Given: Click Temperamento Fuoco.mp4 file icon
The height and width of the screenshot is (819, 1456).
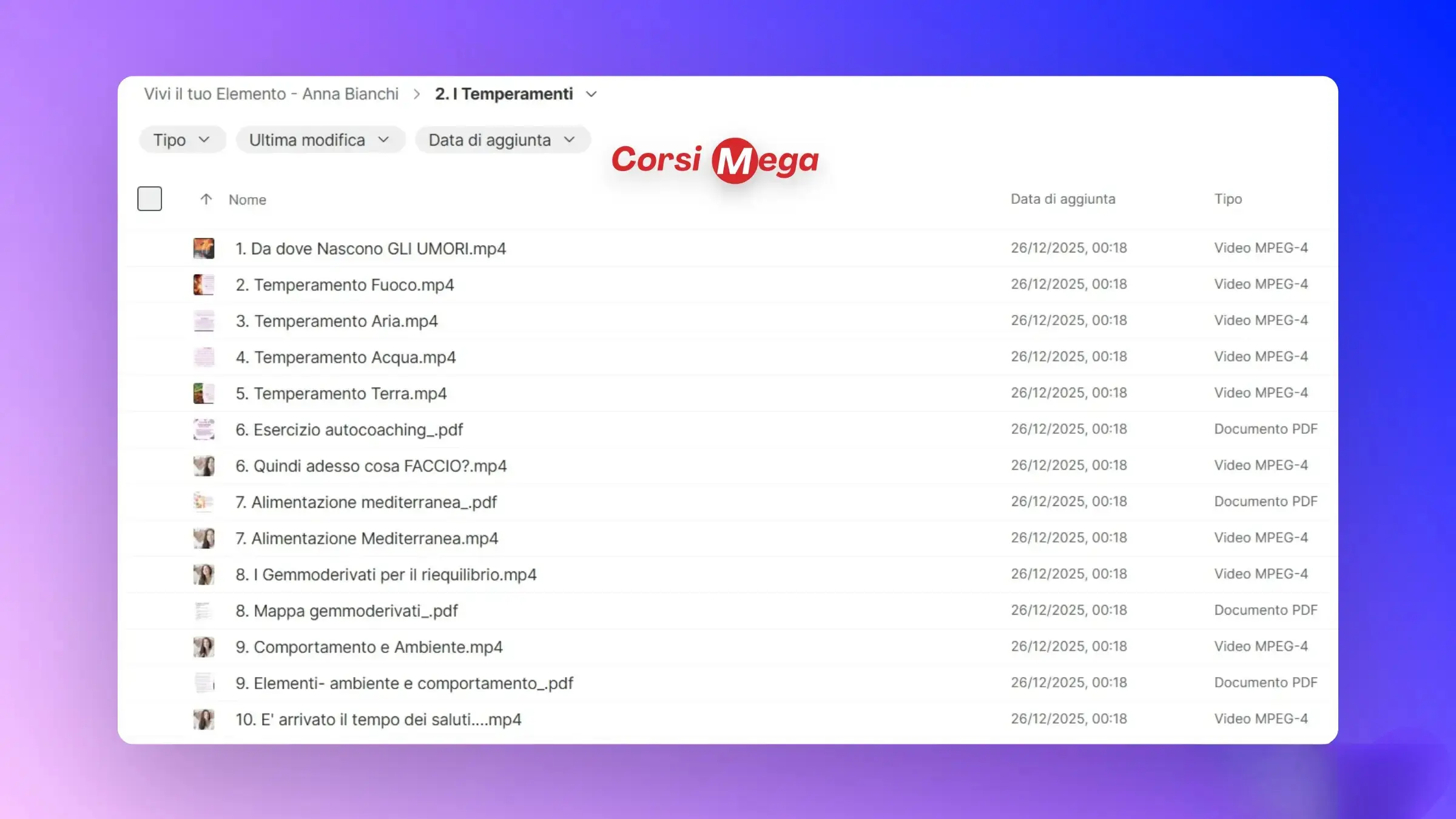Looking at the screenshot, I should pos(204,285).
